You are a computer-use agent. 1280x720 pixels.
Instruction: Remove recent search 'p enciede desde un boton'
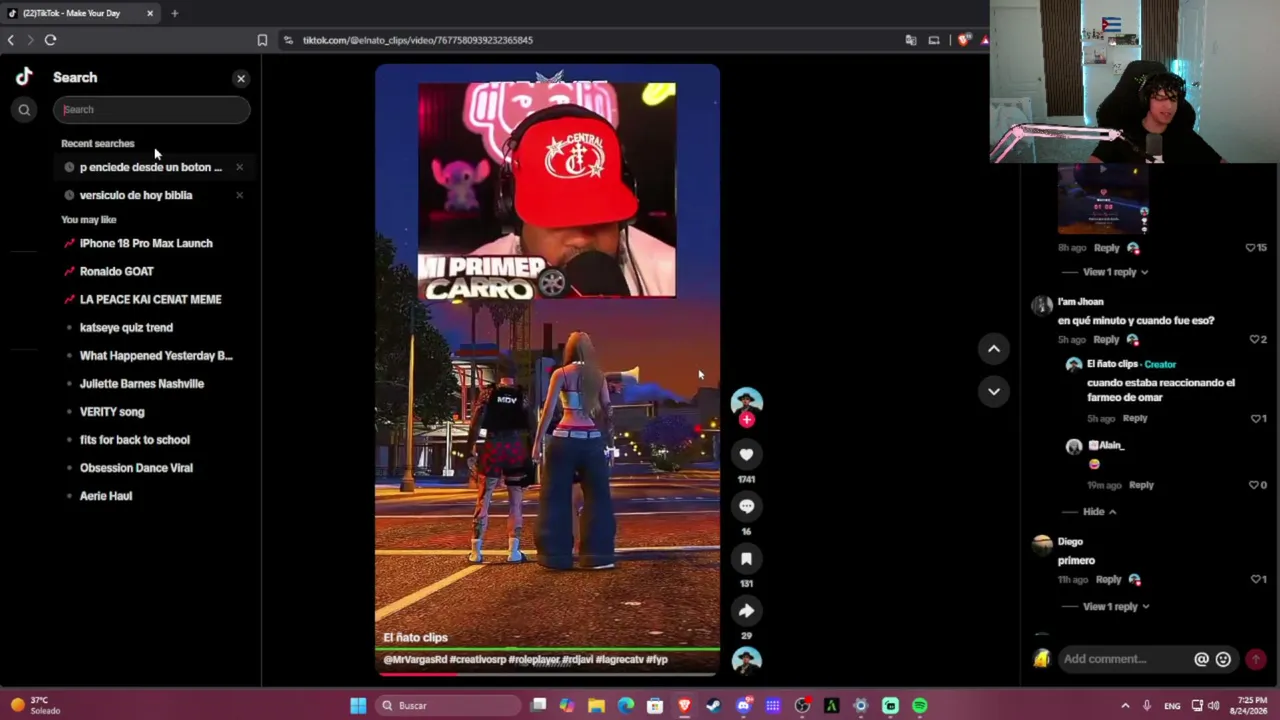pos(239,167)
